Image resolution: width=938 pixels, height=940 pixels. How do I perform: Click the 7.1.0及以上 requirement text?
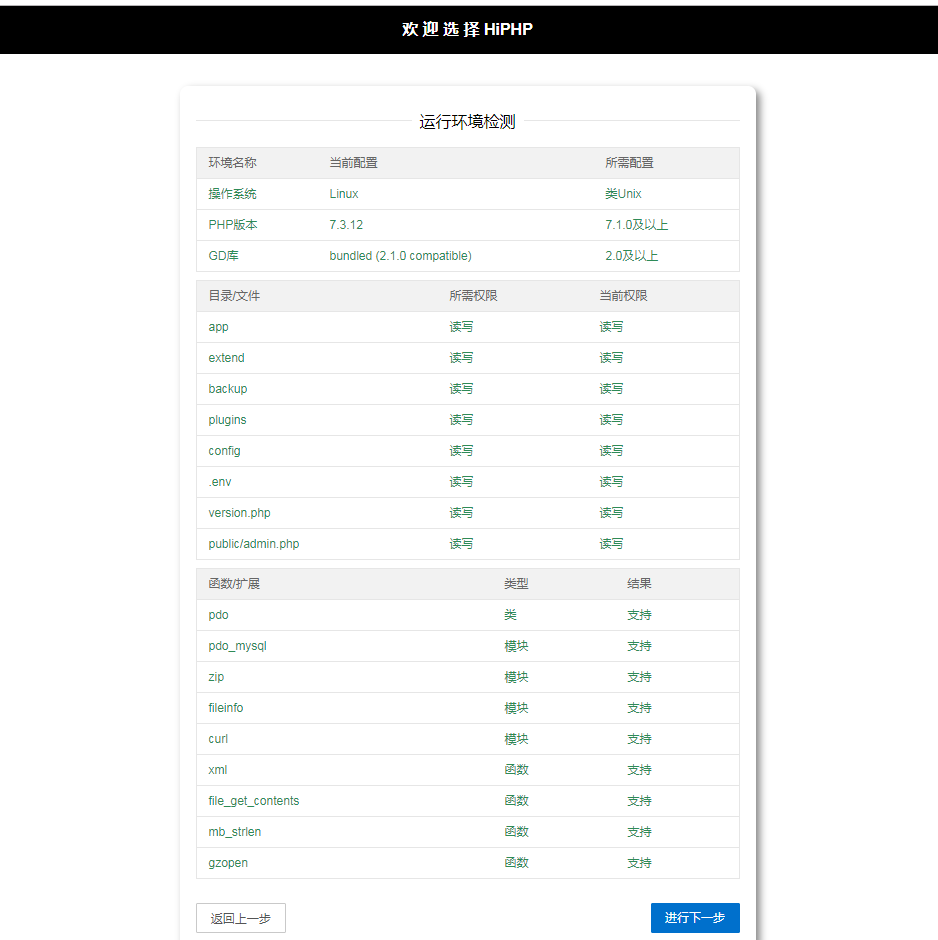point(637,225)
